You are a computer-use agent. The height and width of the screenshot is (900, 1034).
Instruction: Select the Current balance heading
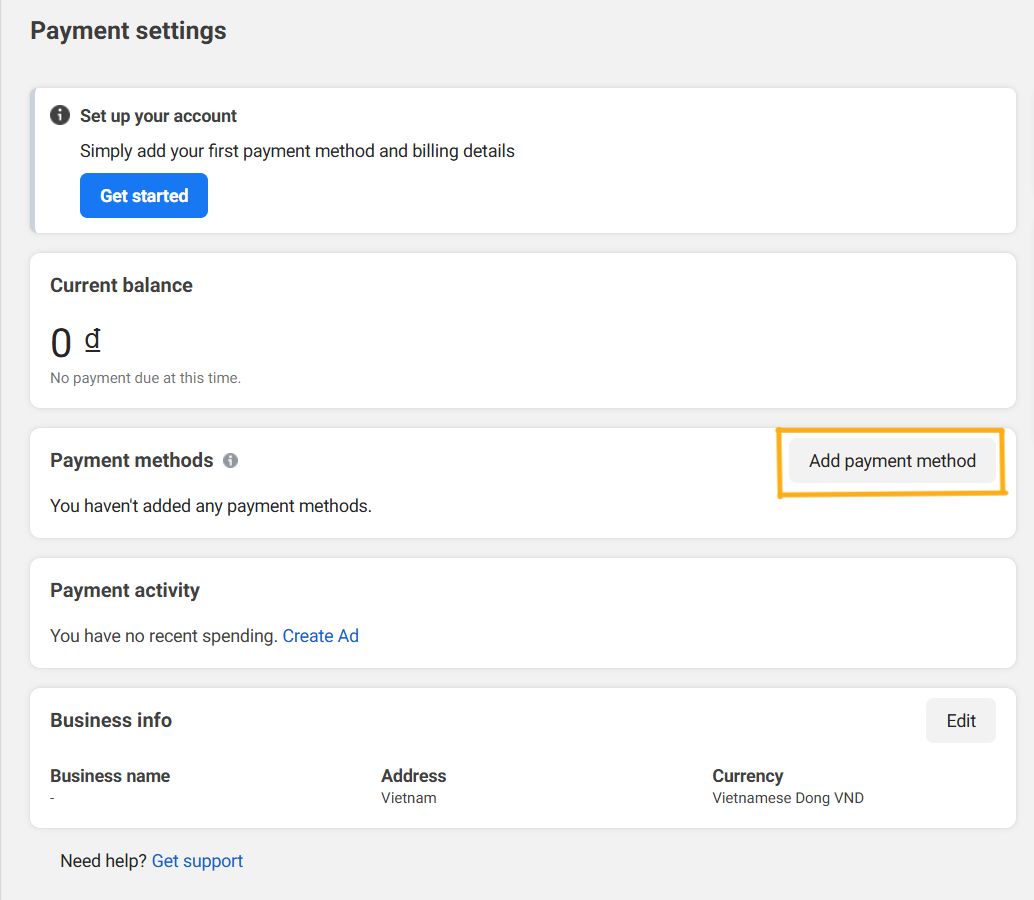click(x=121, y=285)
